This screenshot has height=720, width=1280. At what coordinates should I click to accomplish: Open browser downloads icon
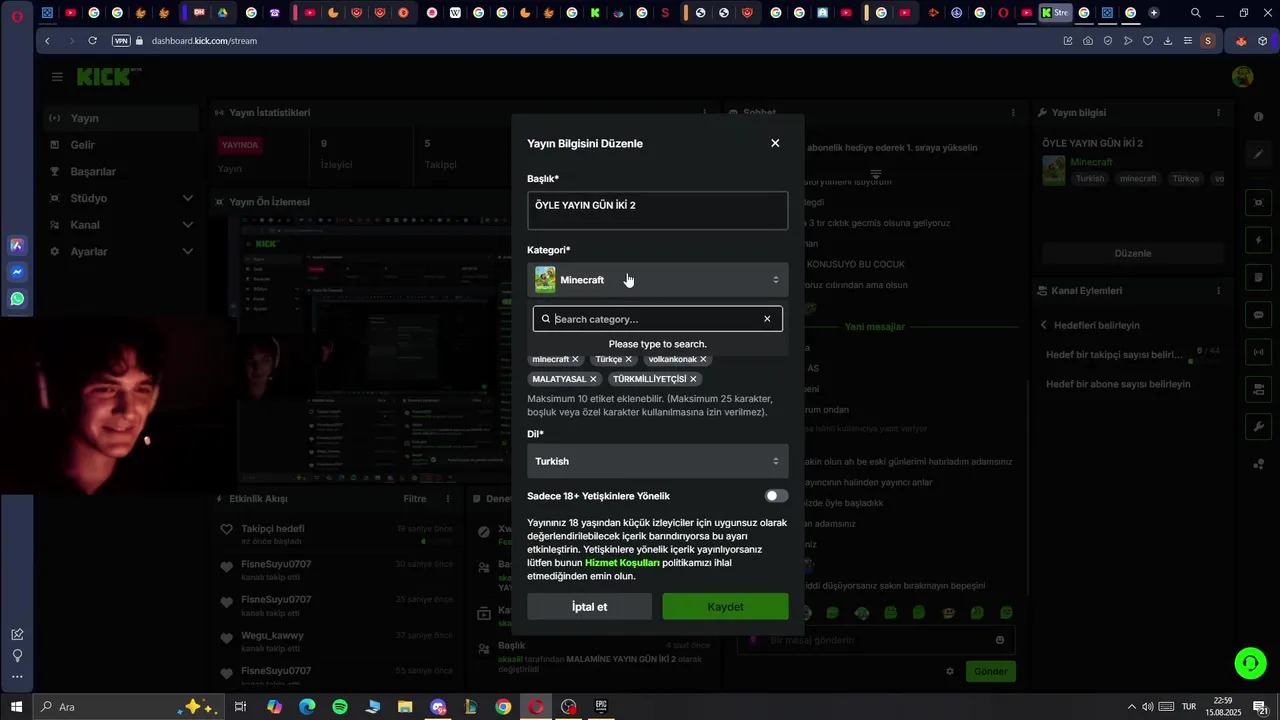[x=1168, y=41]
